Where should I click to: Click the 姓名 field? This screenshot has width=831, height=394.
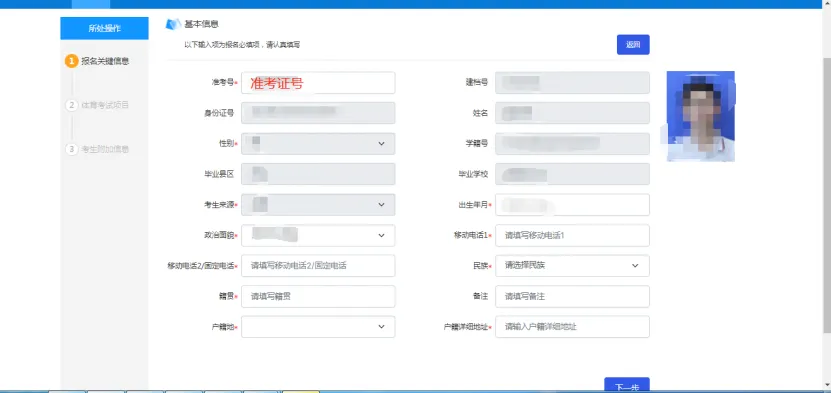(x=572, y=113)
